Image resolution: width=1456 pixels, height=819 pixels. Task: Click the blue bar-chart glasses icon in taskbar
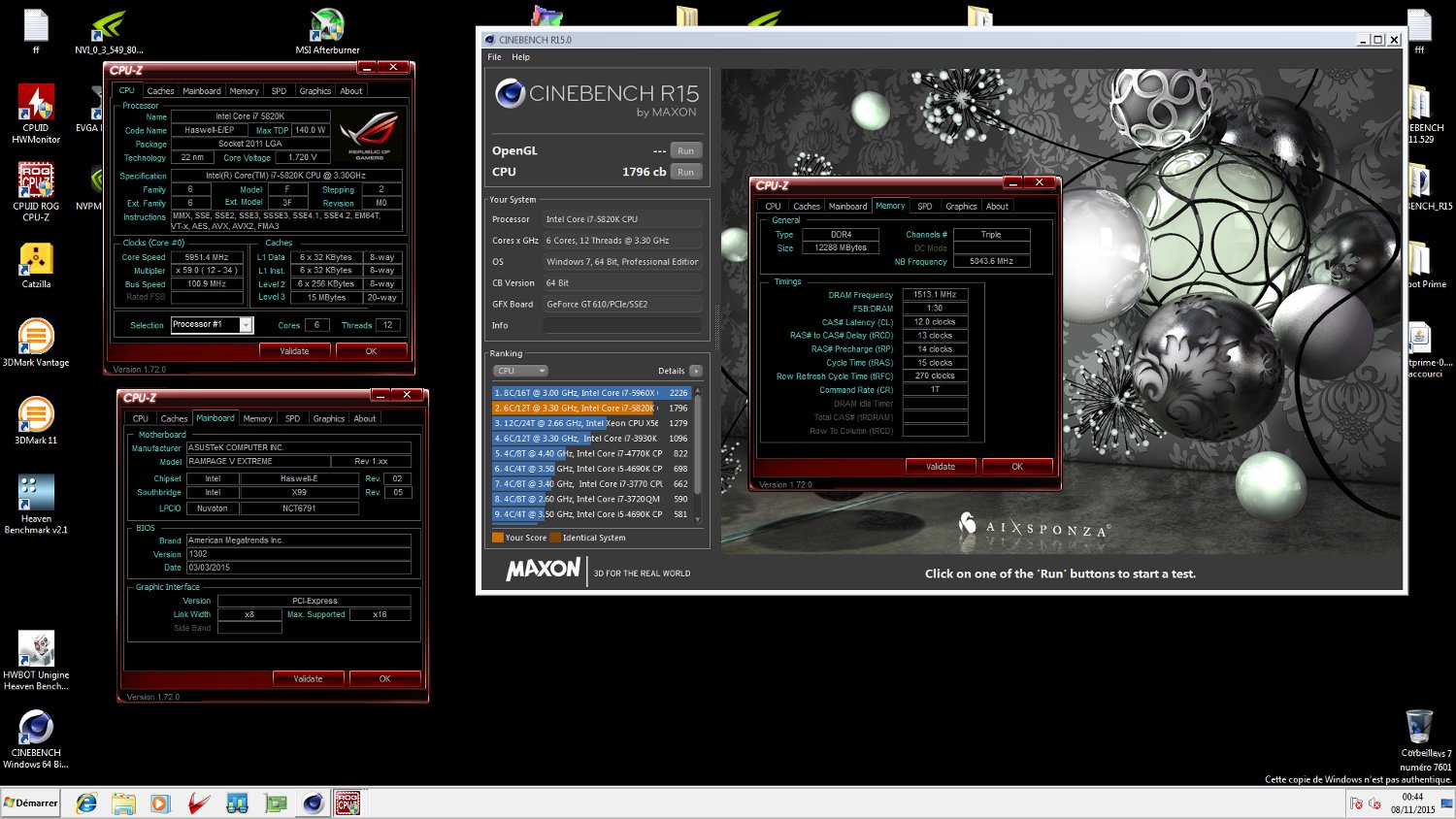[237, 803]
